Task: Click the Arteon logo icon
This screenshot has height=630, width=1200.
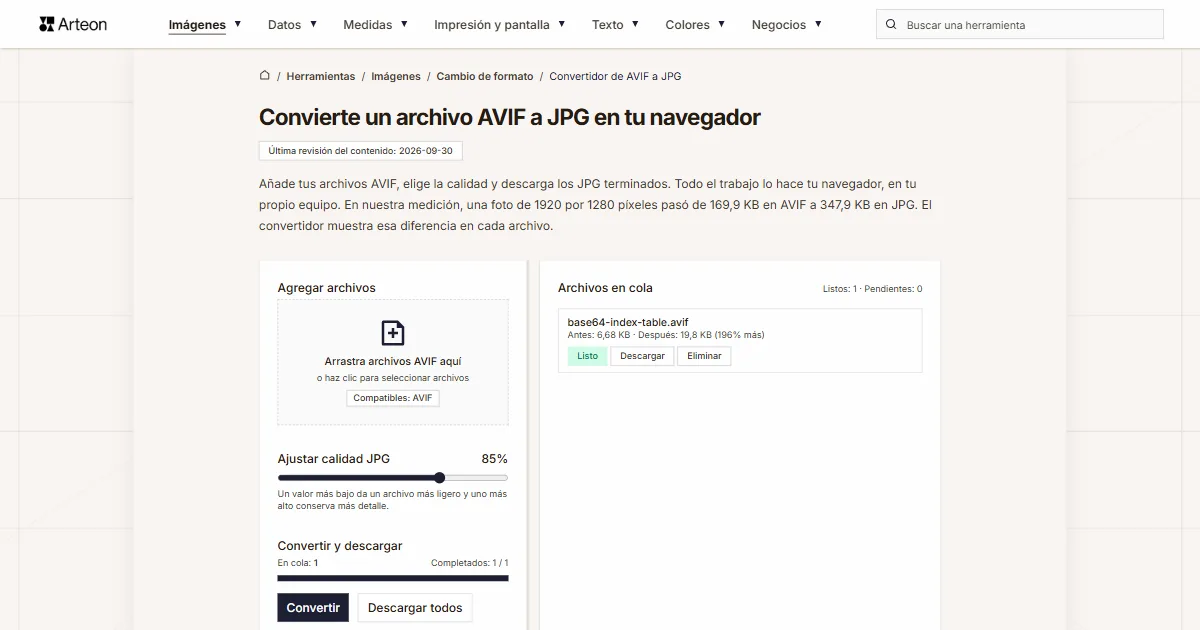Action: point(47,24)
